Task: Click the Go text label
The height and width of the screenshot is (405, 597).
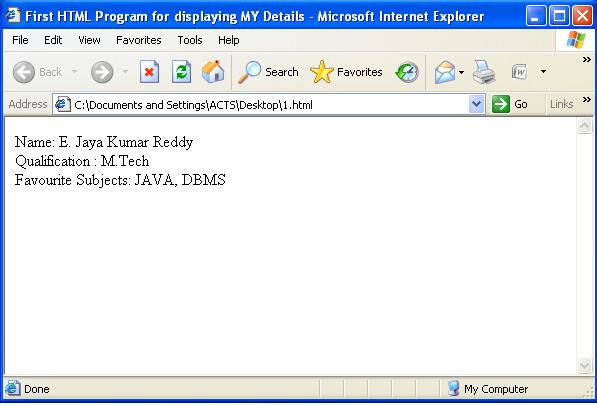Action: pyautogui.click(x=521, y=104)
